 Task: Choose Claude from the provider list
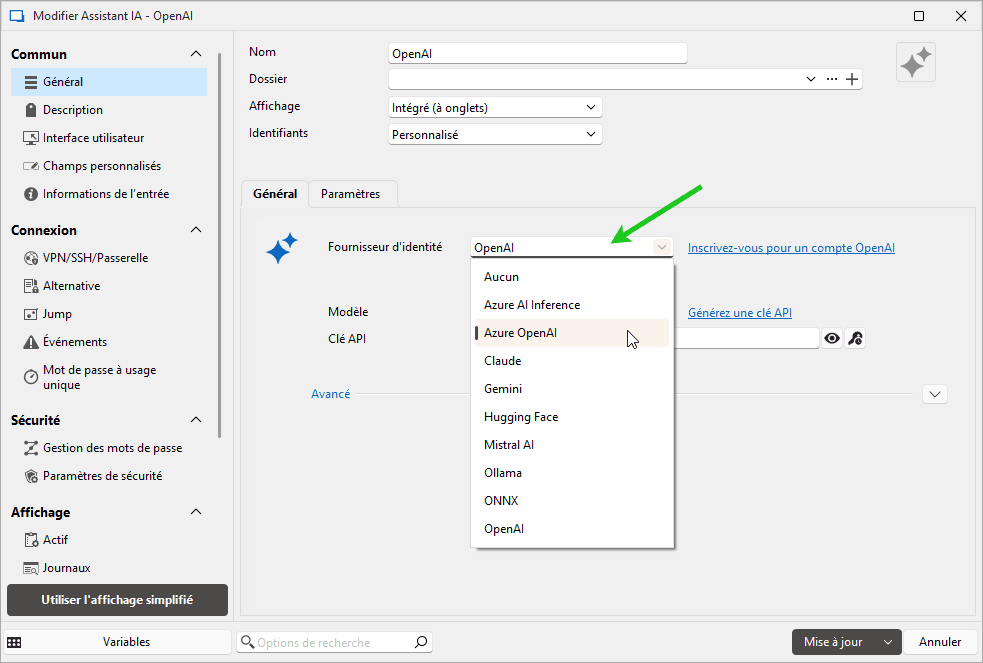coord(502,361)
